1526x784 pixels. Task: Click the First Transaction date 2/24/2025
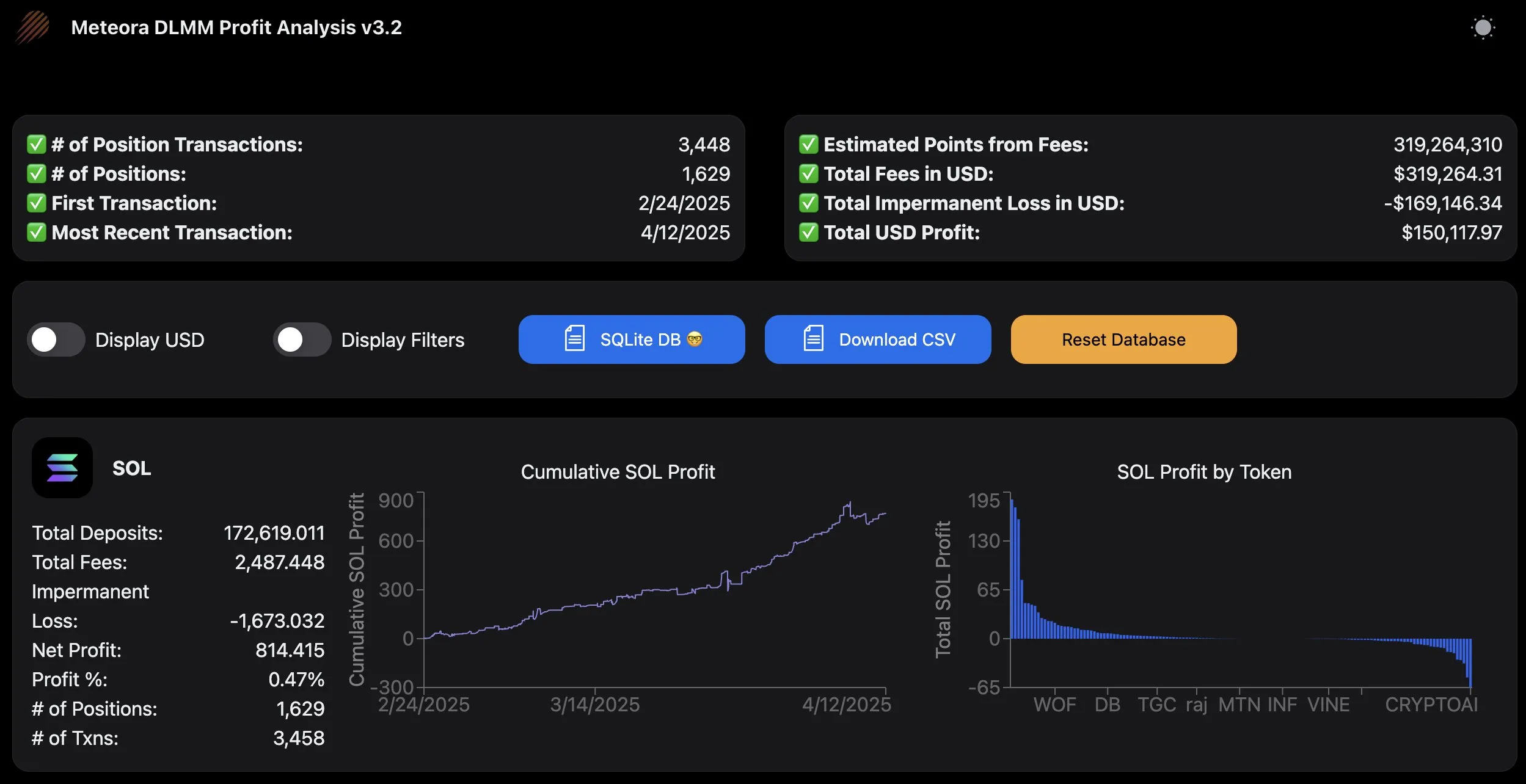coord(684,203)
